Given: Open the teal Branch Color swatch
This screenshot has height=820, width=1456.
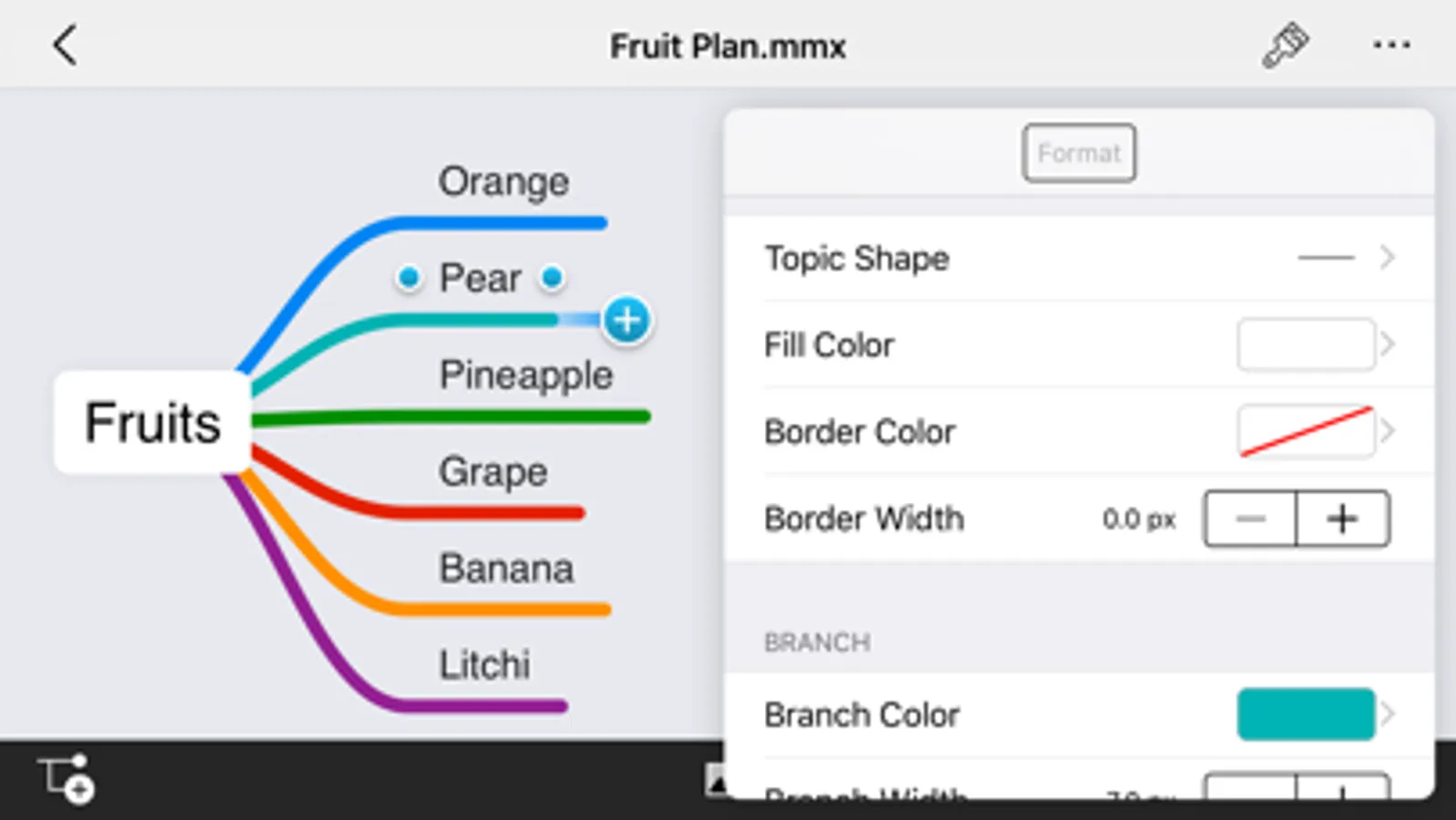Looking at the screenshot, I should point(1306,714).
